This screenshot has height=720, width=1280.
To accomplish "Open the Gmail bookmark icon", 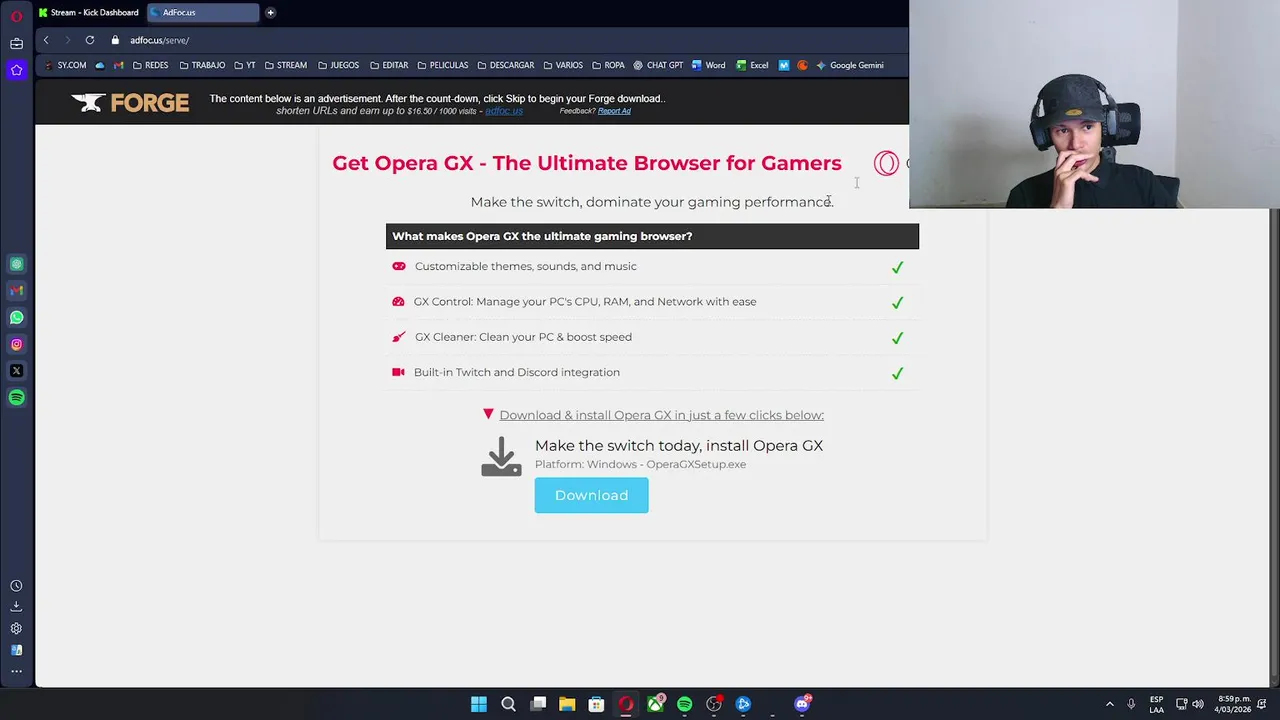I will tap(119, 65).
